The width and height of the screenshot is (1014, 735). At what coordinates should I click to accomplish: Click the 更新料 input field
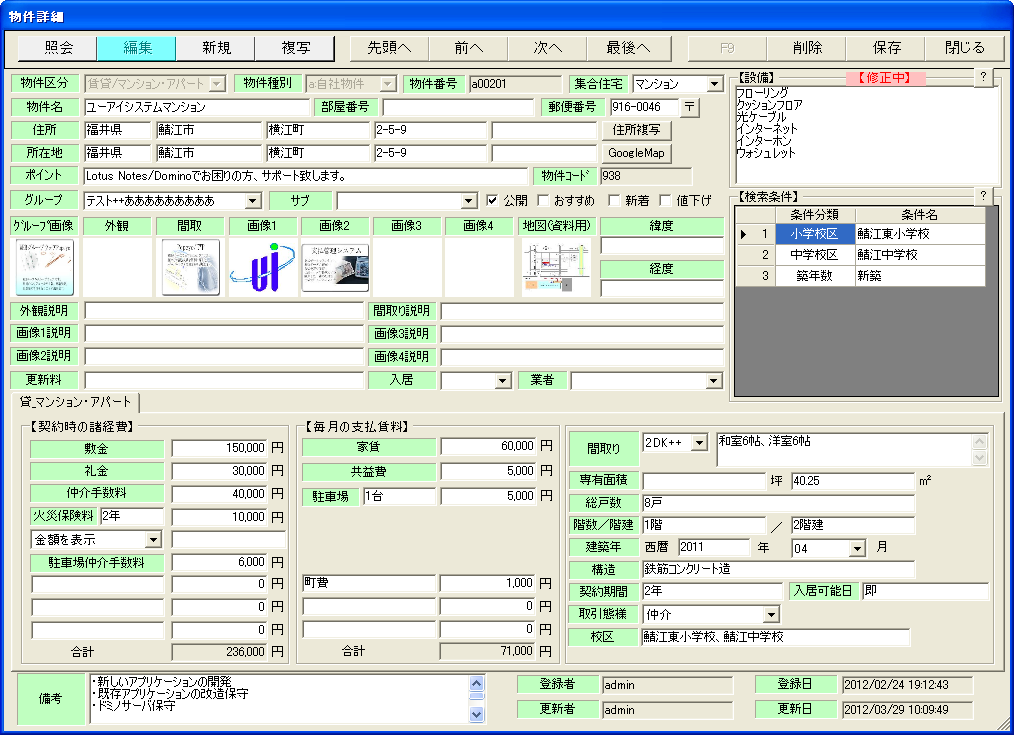coord(224,380)
